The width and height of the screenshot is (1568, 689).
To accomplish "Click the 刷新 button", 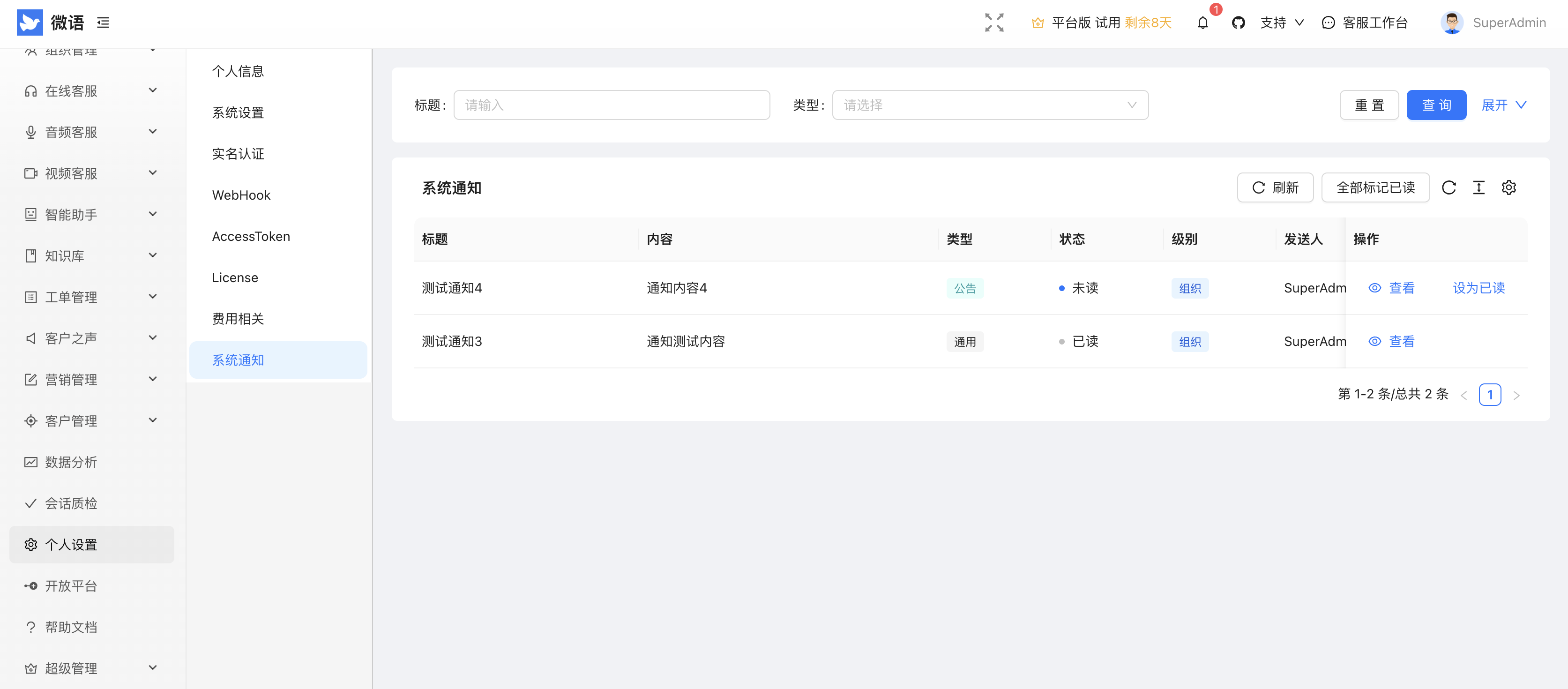I will pos(1275,187).
